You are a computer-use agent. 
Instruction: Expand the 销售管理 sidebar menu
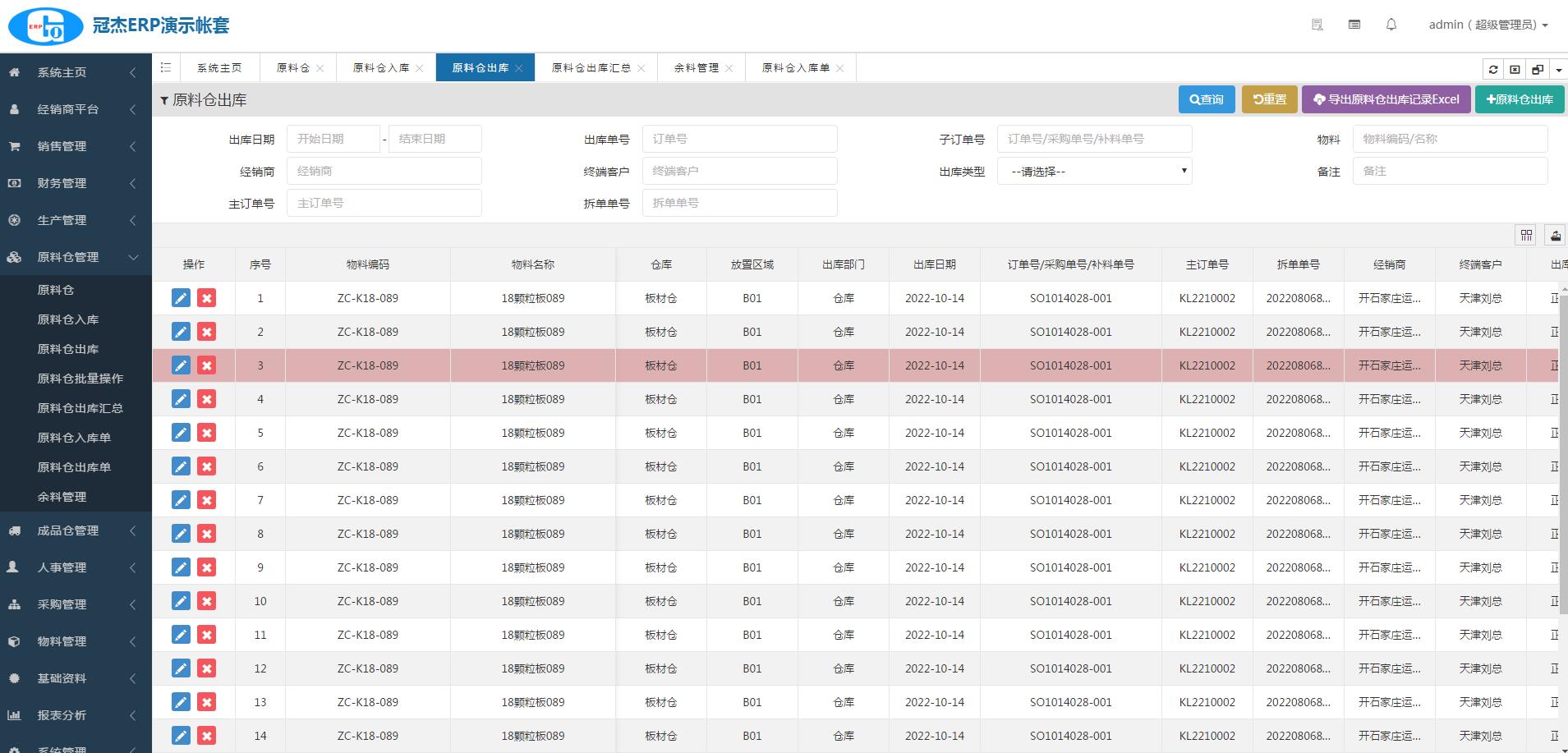74,146
